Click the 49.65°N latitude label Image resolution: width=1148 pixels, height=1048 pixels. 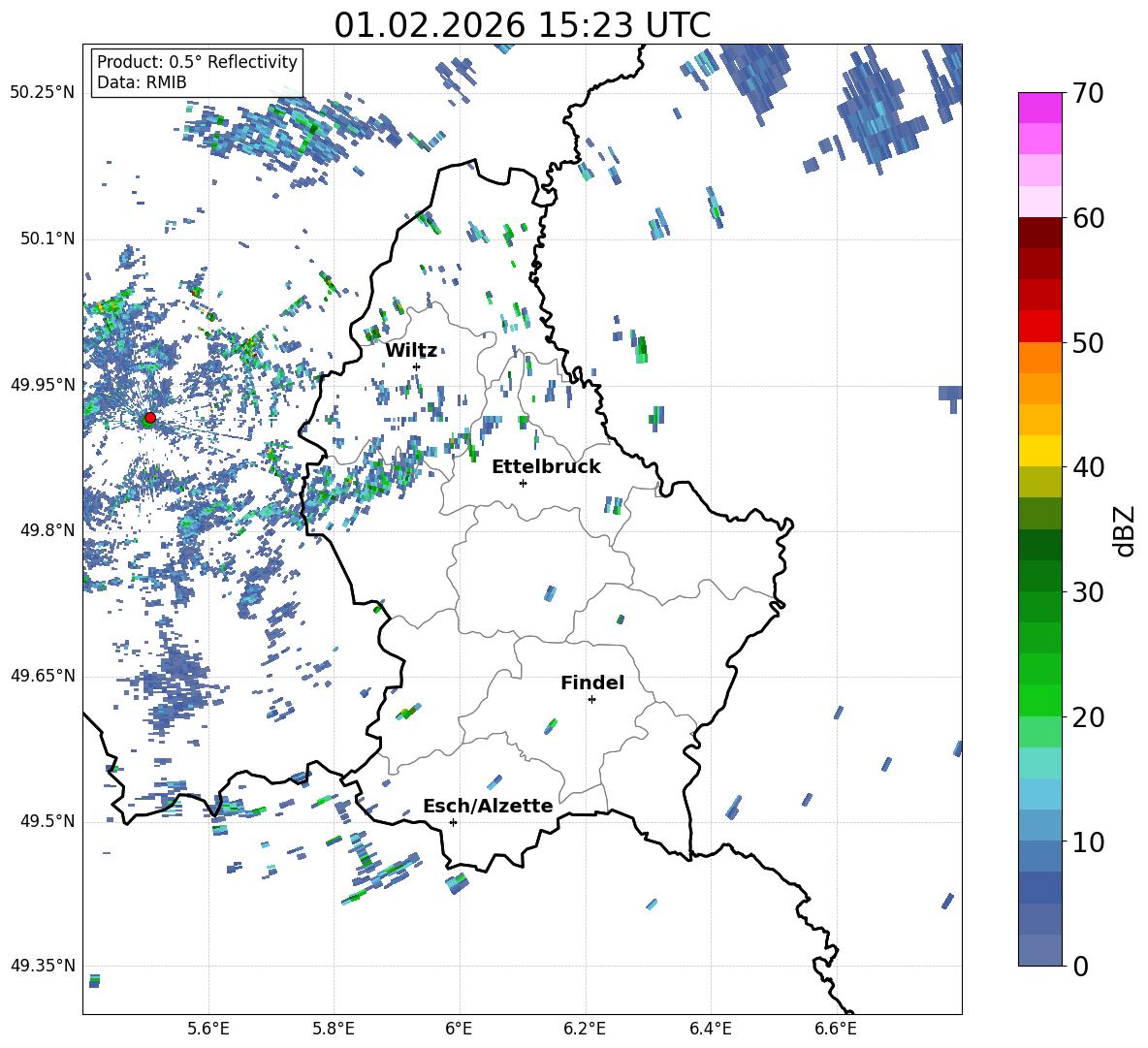coord(43,676)
